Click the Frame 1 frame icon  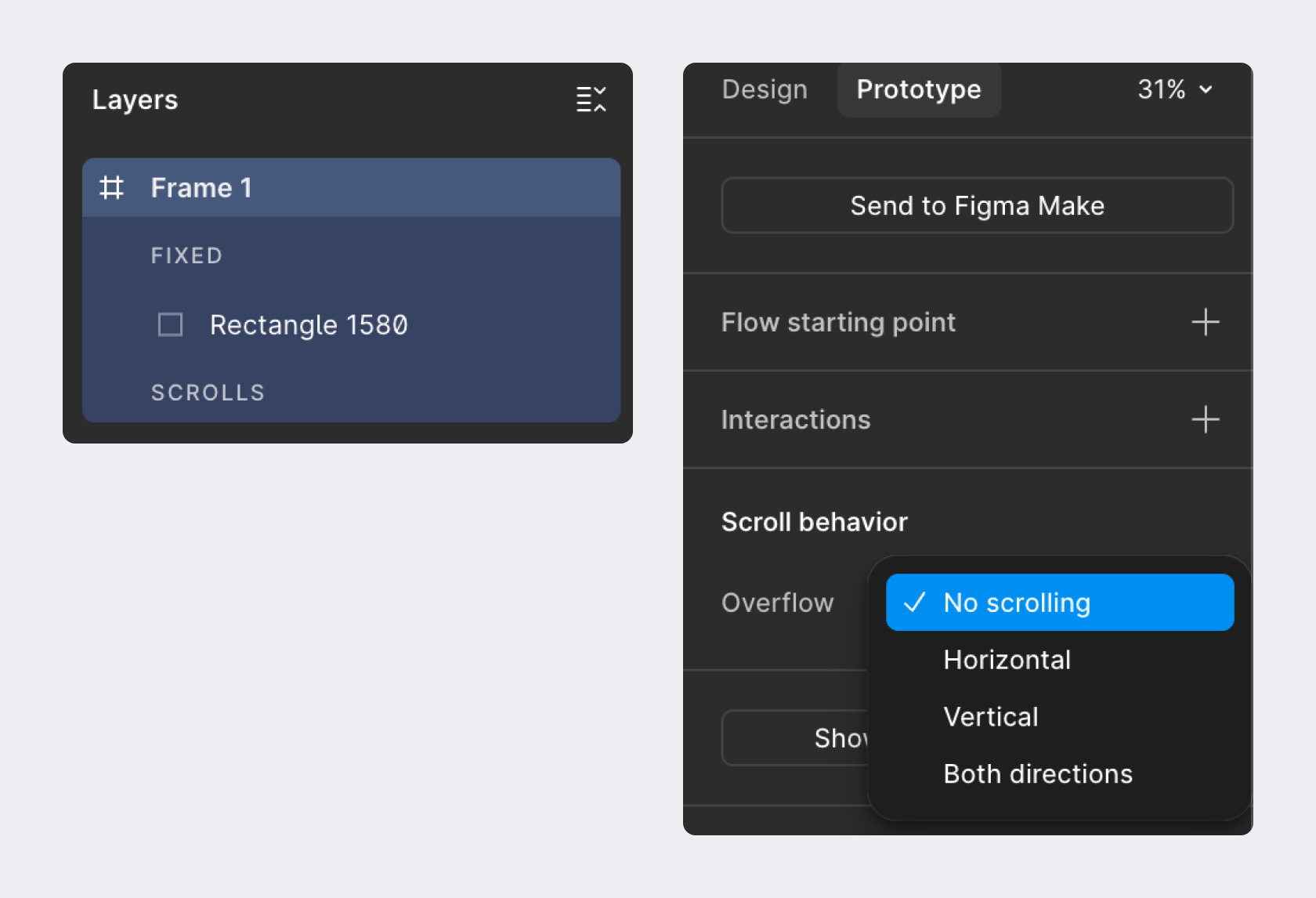(x=112, y=188)
